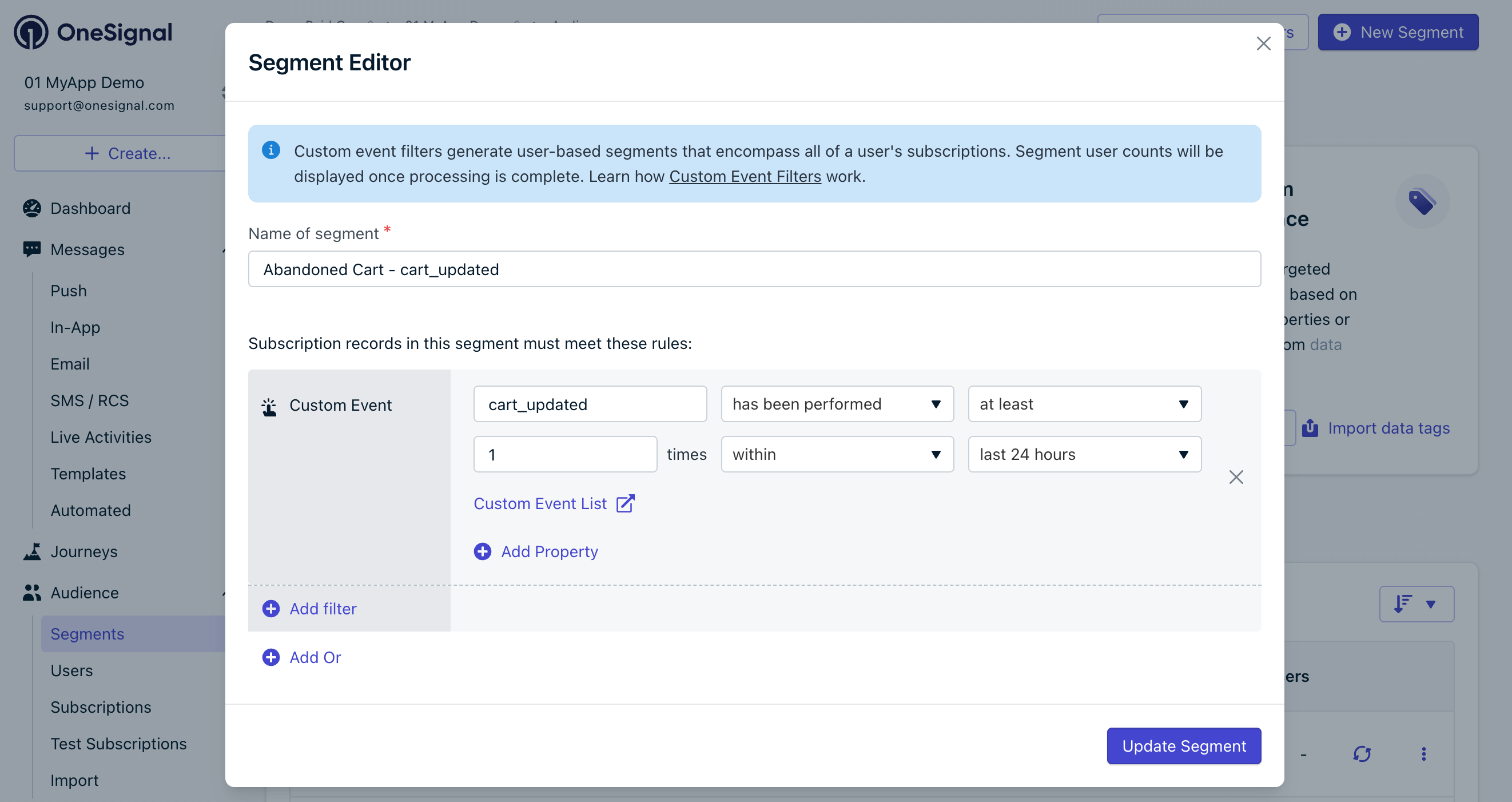Click the OneSignal logo icon
Viewport: 1512px width, 802px height.
pos(30,32)
